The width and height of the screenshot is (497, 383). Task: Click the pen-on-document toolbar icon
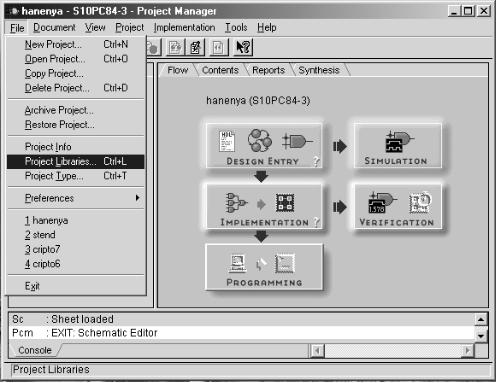click(196, 47)
